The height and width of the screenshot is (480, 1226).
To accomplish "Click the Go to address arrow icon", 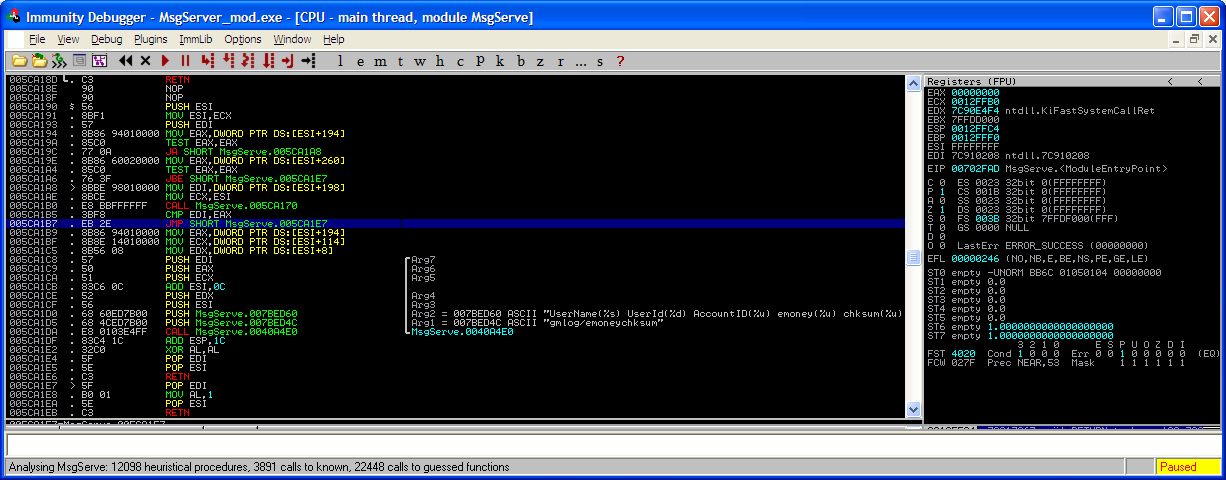I will coord(308,61).
